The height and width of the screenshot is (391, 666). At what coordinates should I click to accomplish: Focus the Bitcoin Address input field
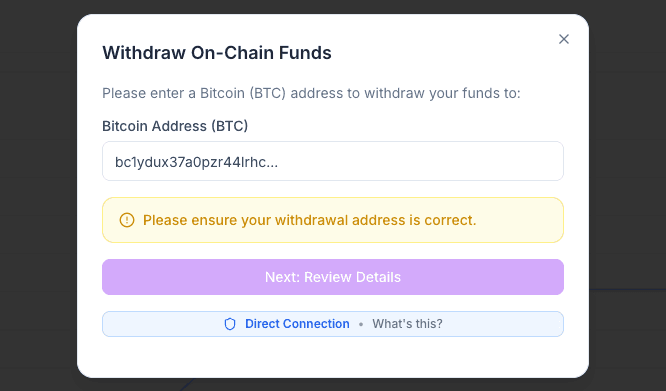click(x=333, y=161)
